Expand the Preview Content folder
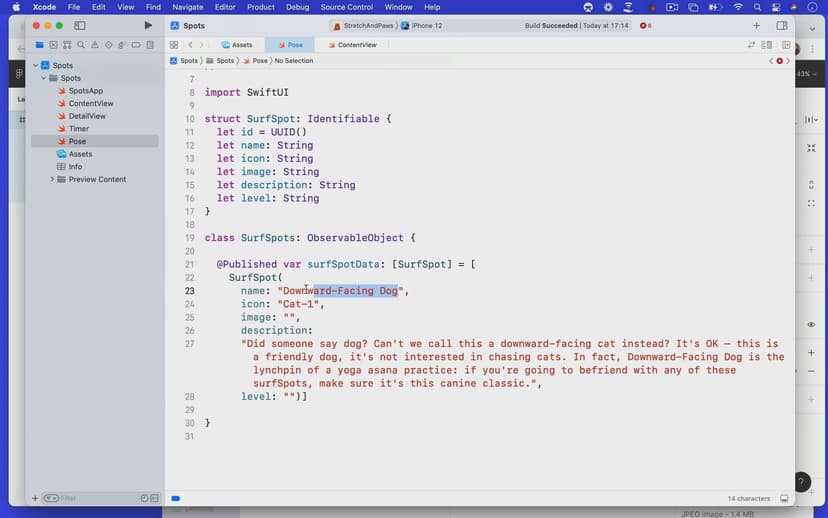This screenshot has height=518, width=828. pos(52,179)
